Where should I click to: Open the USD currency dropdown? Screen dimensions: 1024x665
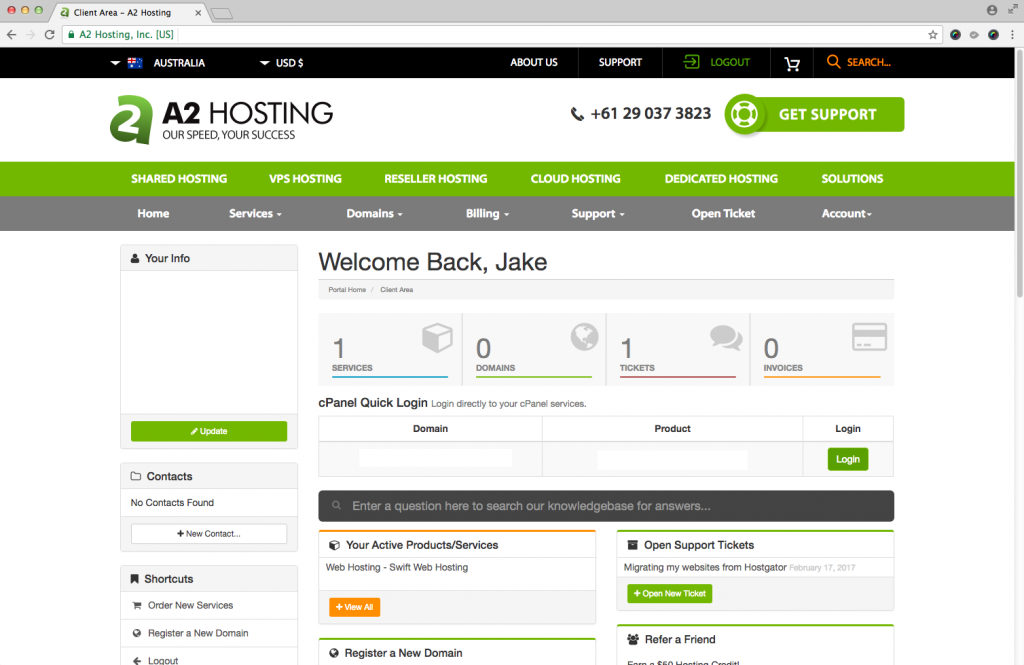pyautogui.click(x=281, y=63)
